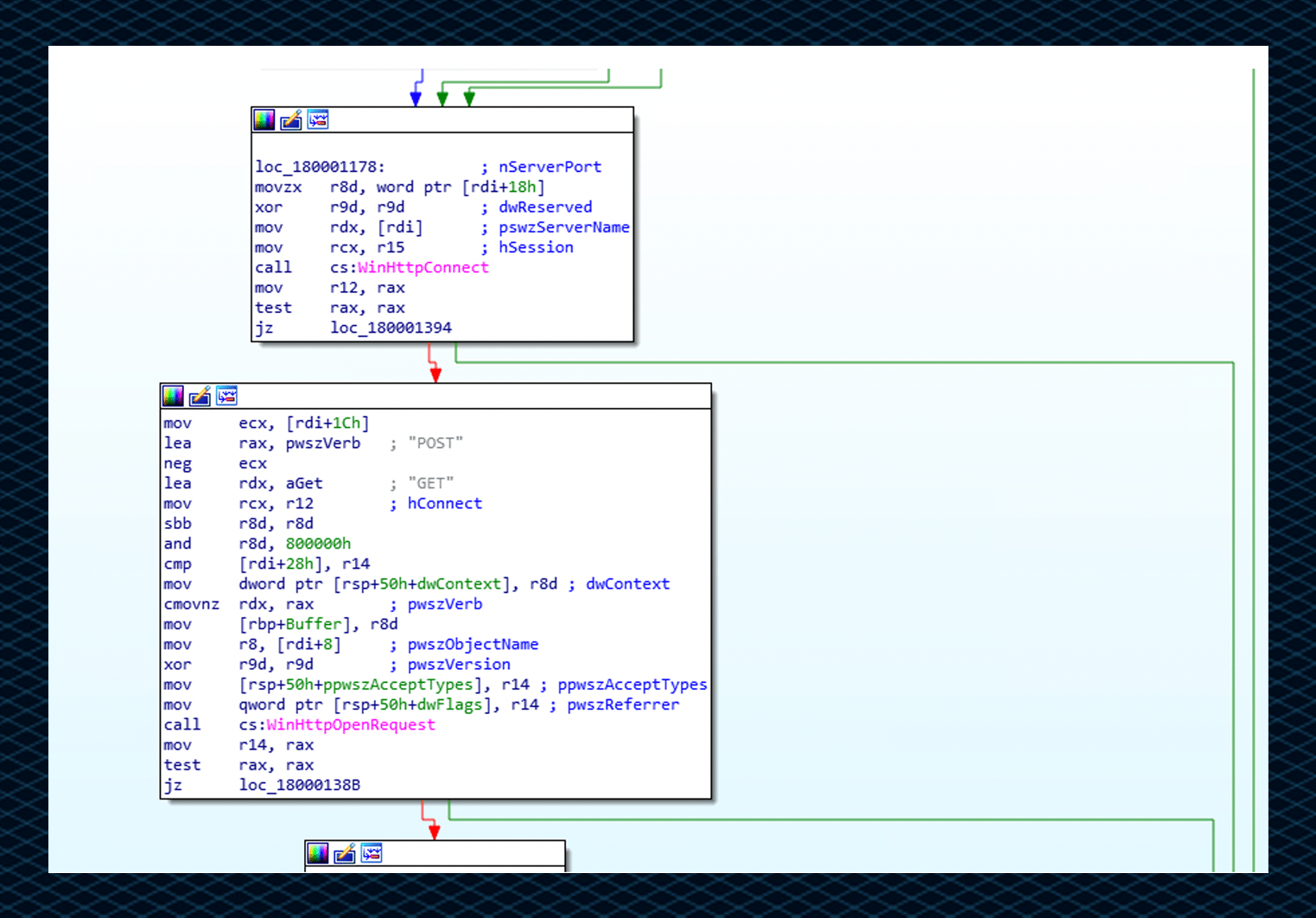Viewport: 1316px width, 918px height.
Task: Follow the loc_180001394 jump target
Action: pos(391,328)
